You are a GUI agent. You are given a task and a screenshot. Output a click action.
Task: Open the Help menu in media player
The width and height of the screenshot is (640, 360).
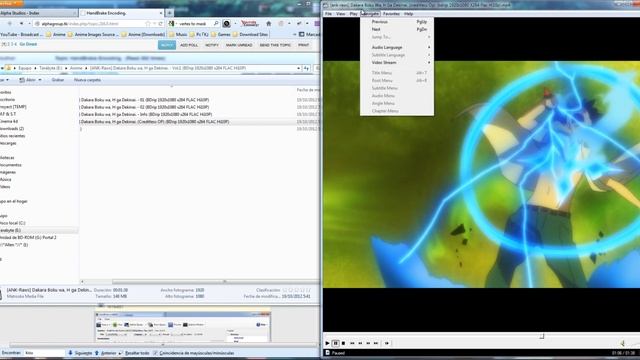coord(408,14)
